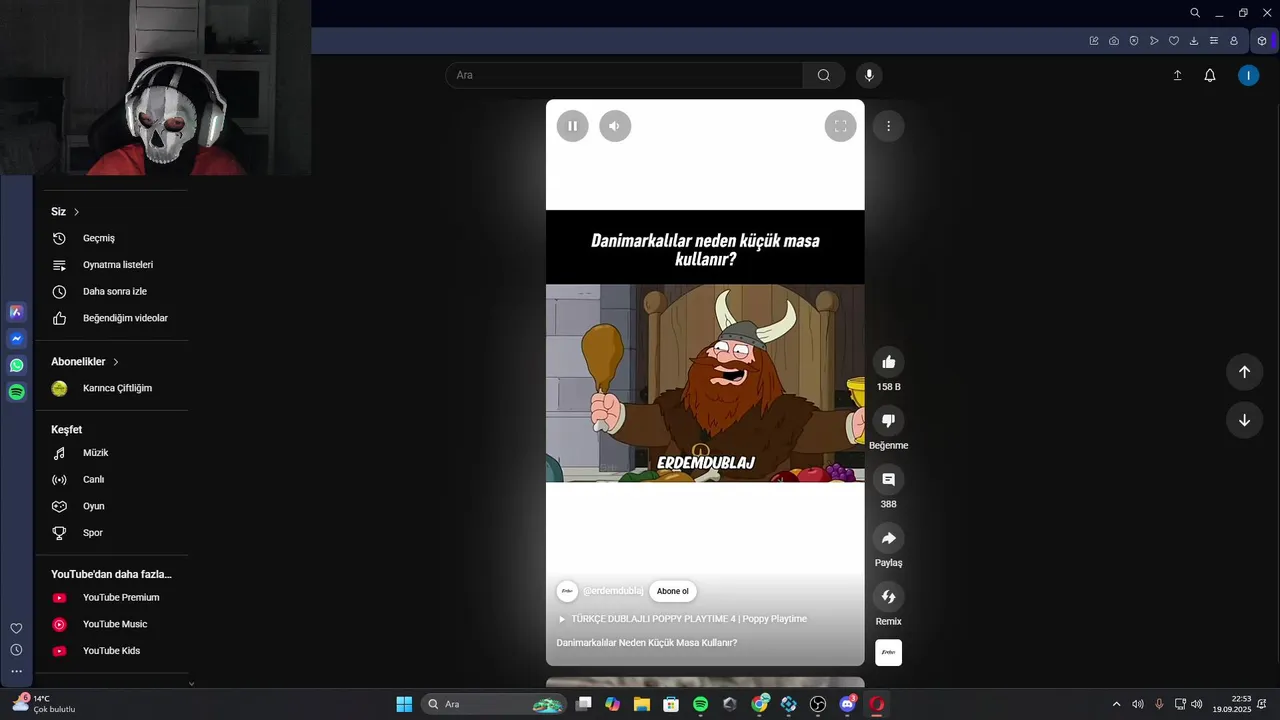
Task: Open Opera extensions cube icon
Action: (x=1262, y=41)
